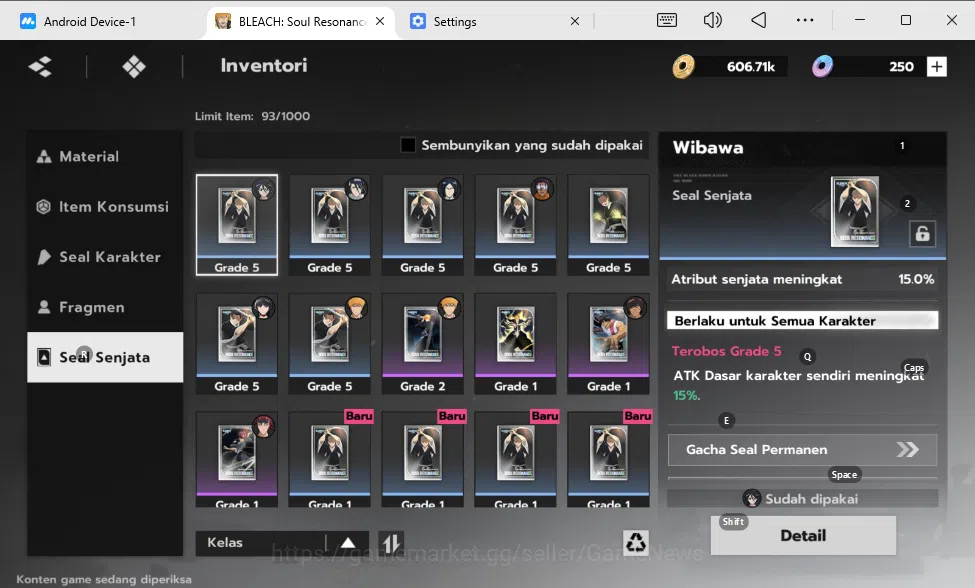Image resolution: width=975 pixels, height=588 pixels.
Task: Toggle sort order arrows button
Action: (391, 543)
